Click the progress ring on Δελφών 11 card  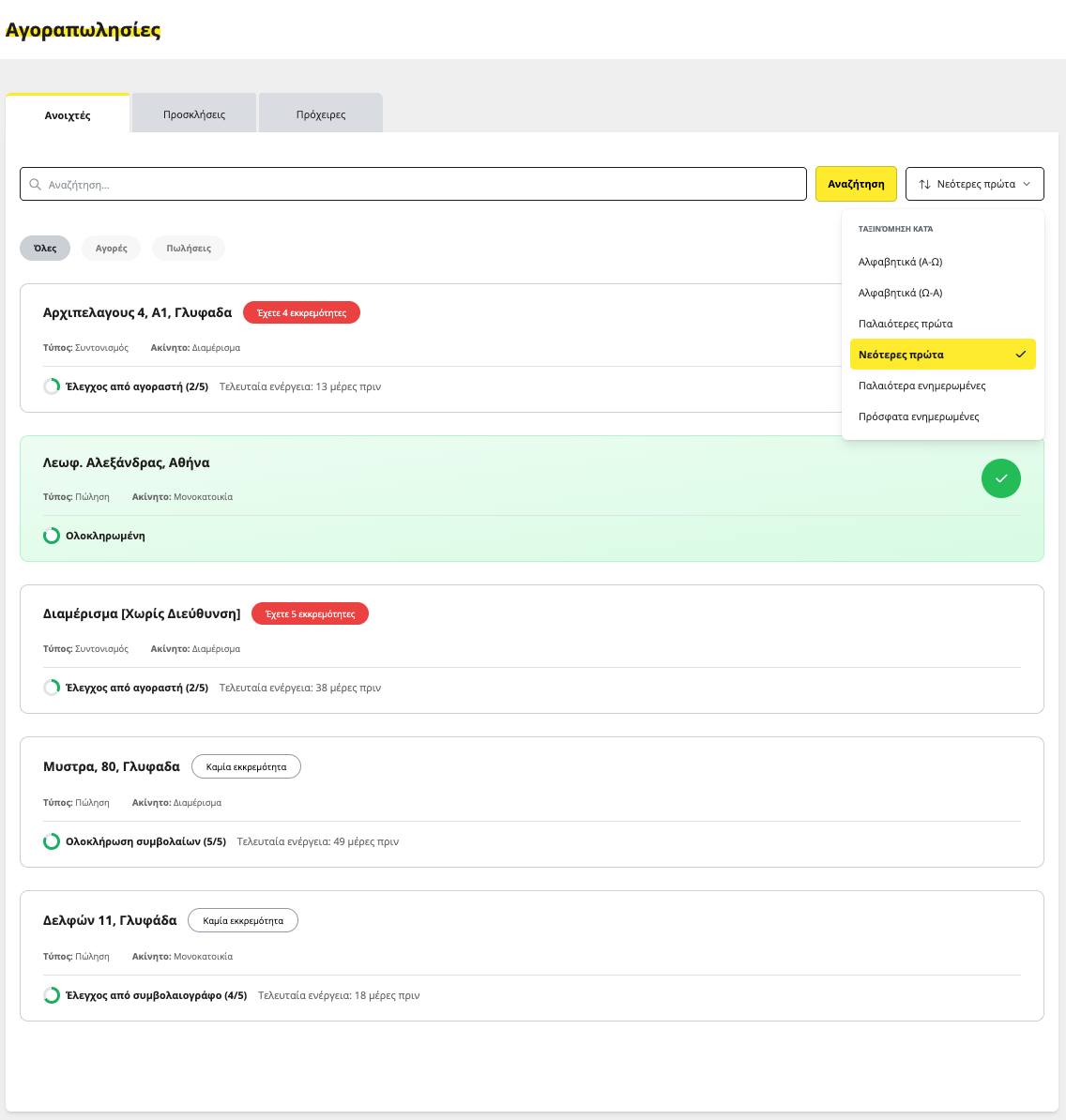(x=52, y=995)
